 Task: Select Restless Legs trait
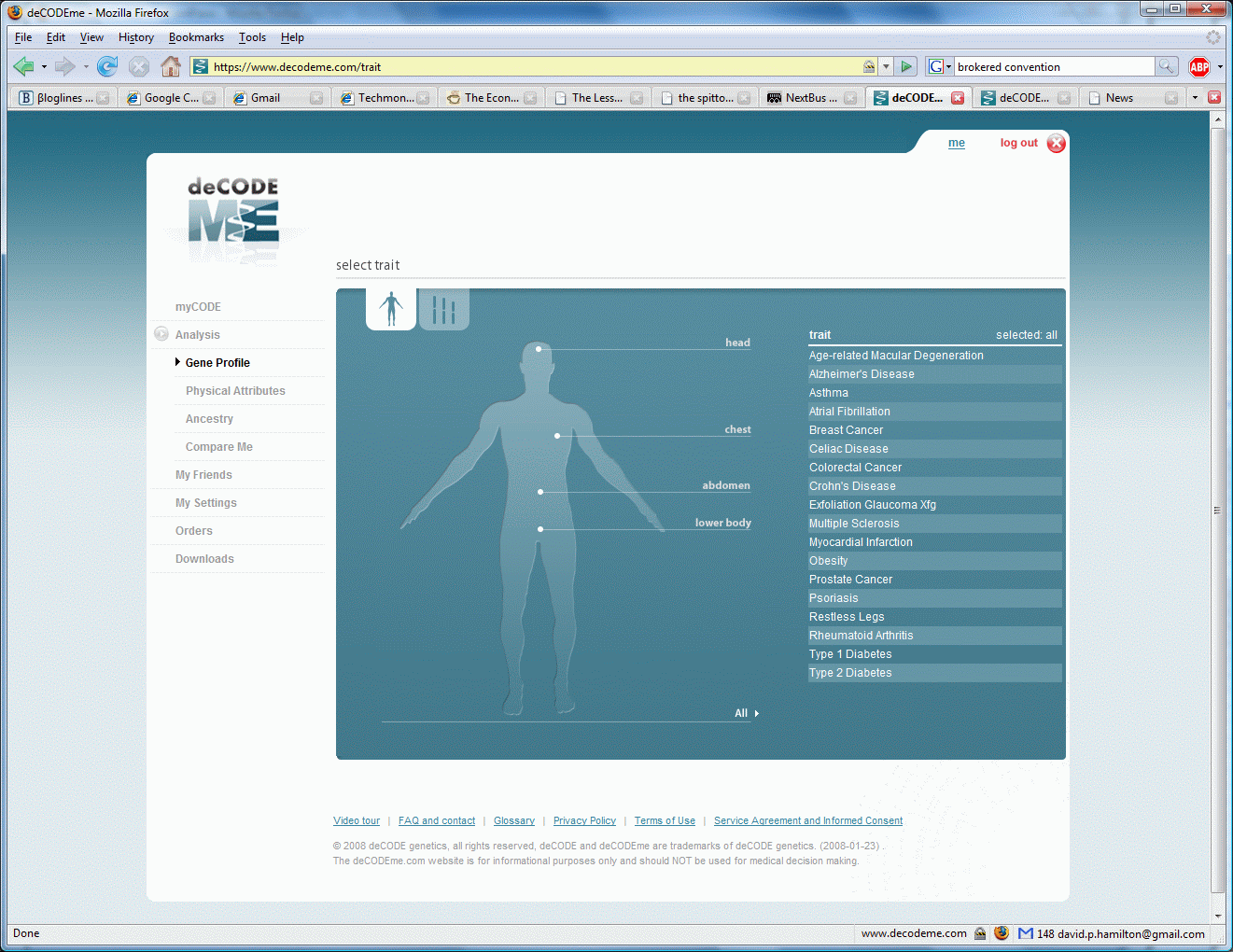point(934,617)
